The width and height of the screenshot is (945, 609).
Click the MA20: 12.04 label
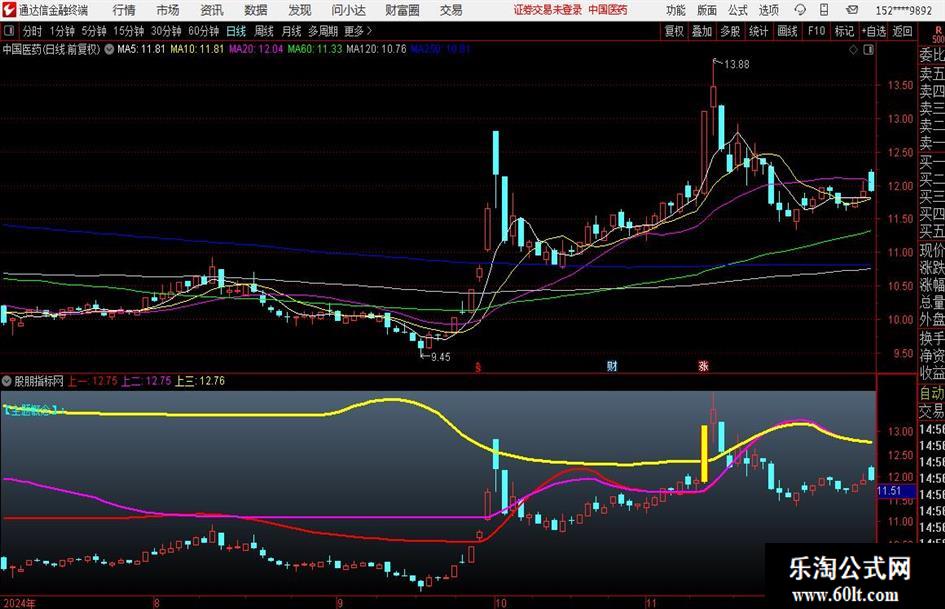[256, 49]
